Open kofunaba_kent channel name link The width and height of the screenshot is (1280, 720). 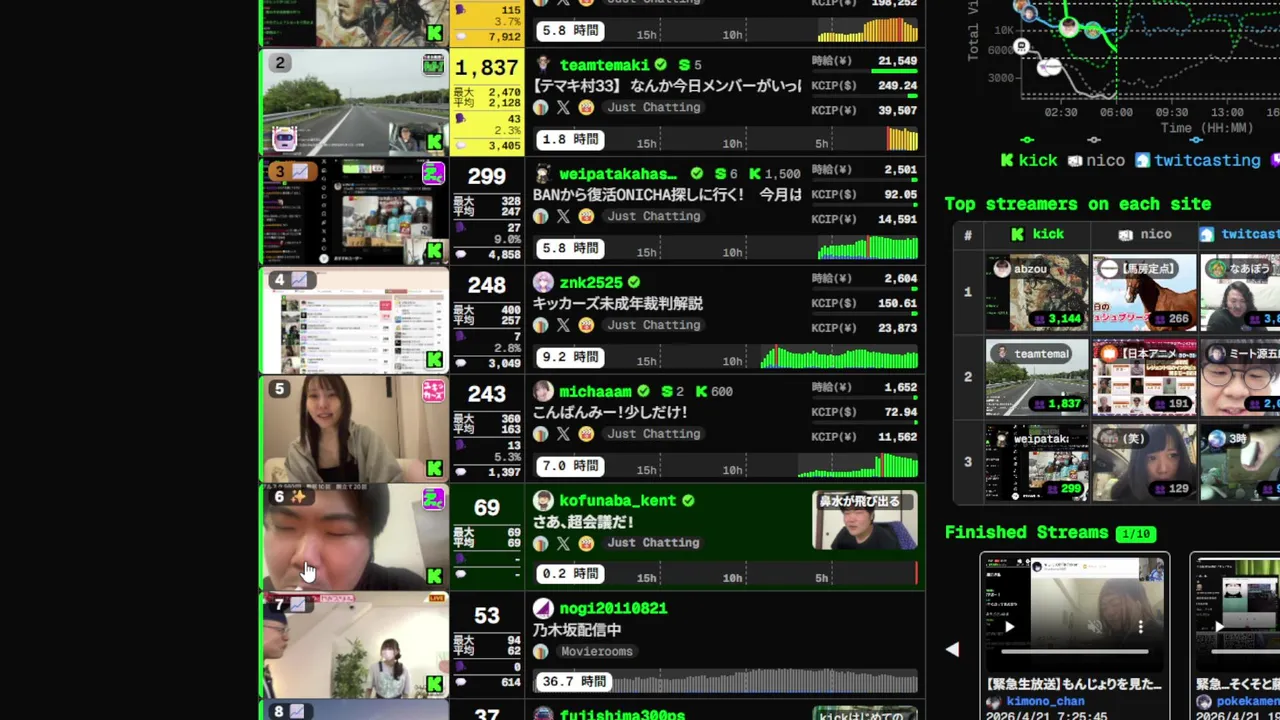coord(618,500)
